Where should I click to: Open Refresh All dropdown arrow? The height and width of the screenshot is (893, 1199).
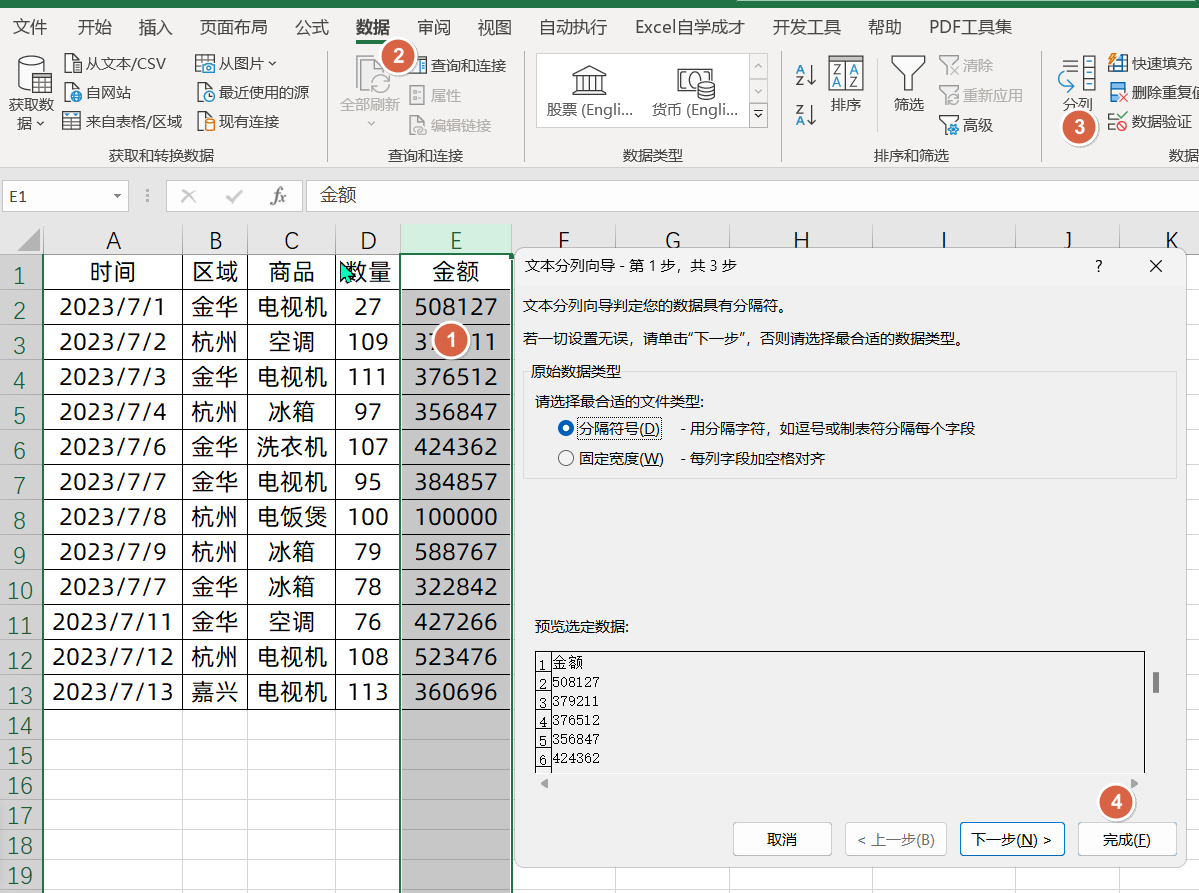click(372, 123)
